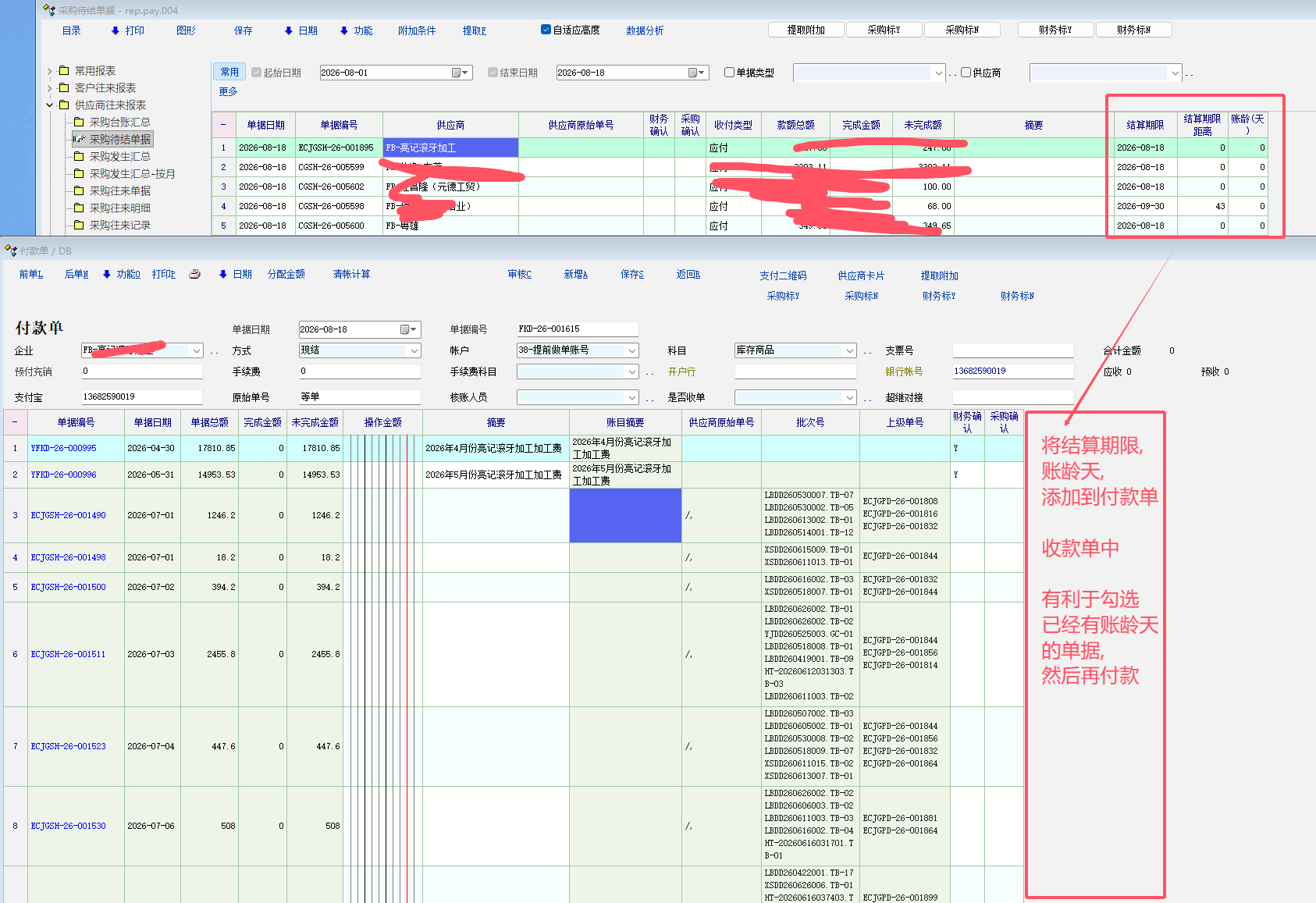Click folder icon beside 采购台账汇总

point(79,122)
